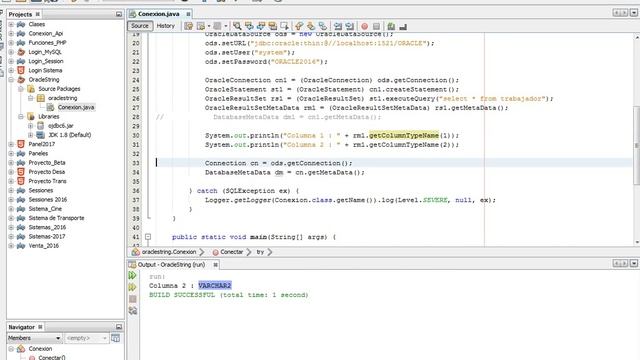Toggle Rectangular Selection icon
Image resolution: width=640 pixels, height=360 pixels.
(x=284, y=26)
